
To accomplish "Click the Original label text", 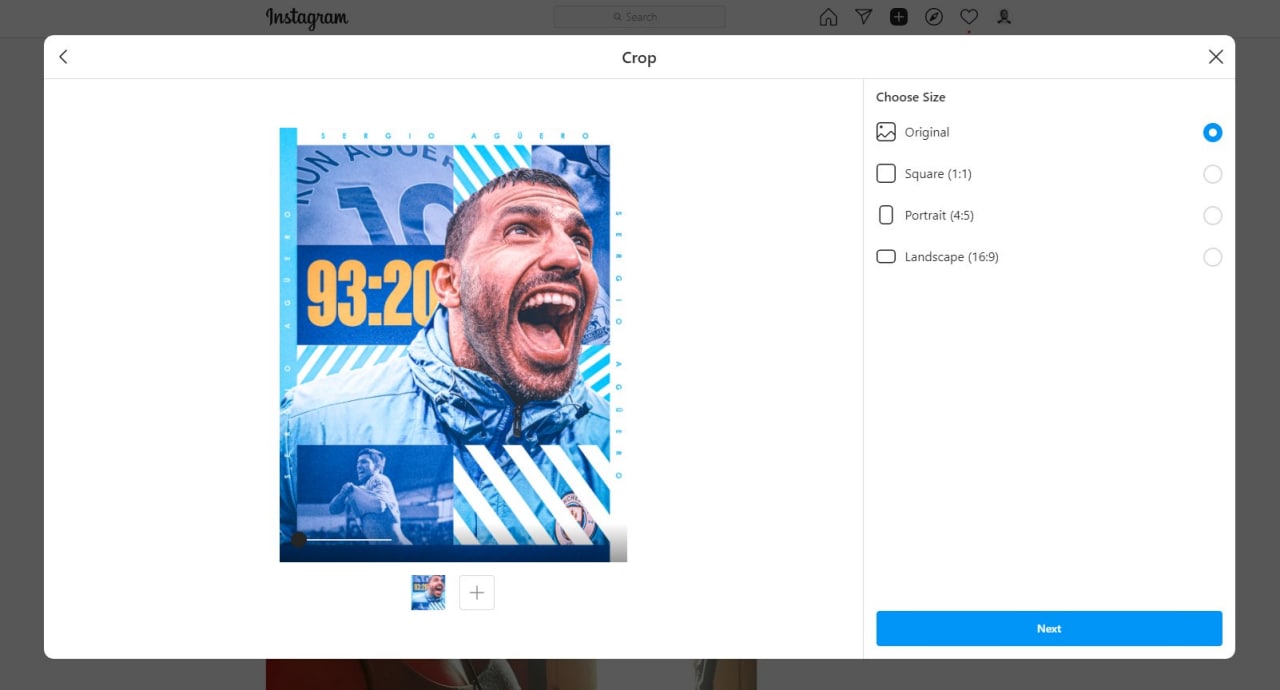I will point(927,132).
